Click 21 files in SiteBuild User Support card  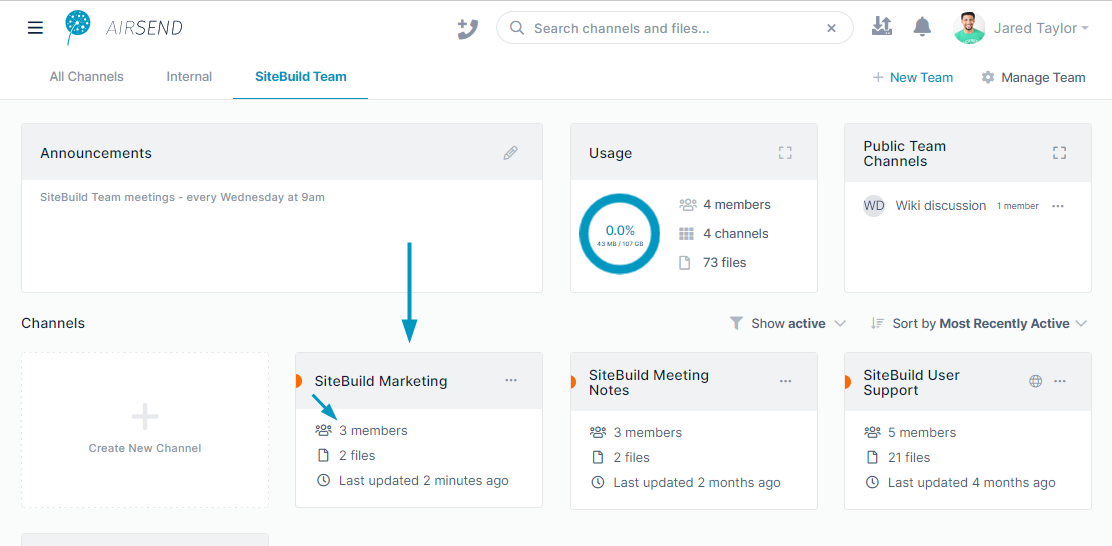(909, 457)
